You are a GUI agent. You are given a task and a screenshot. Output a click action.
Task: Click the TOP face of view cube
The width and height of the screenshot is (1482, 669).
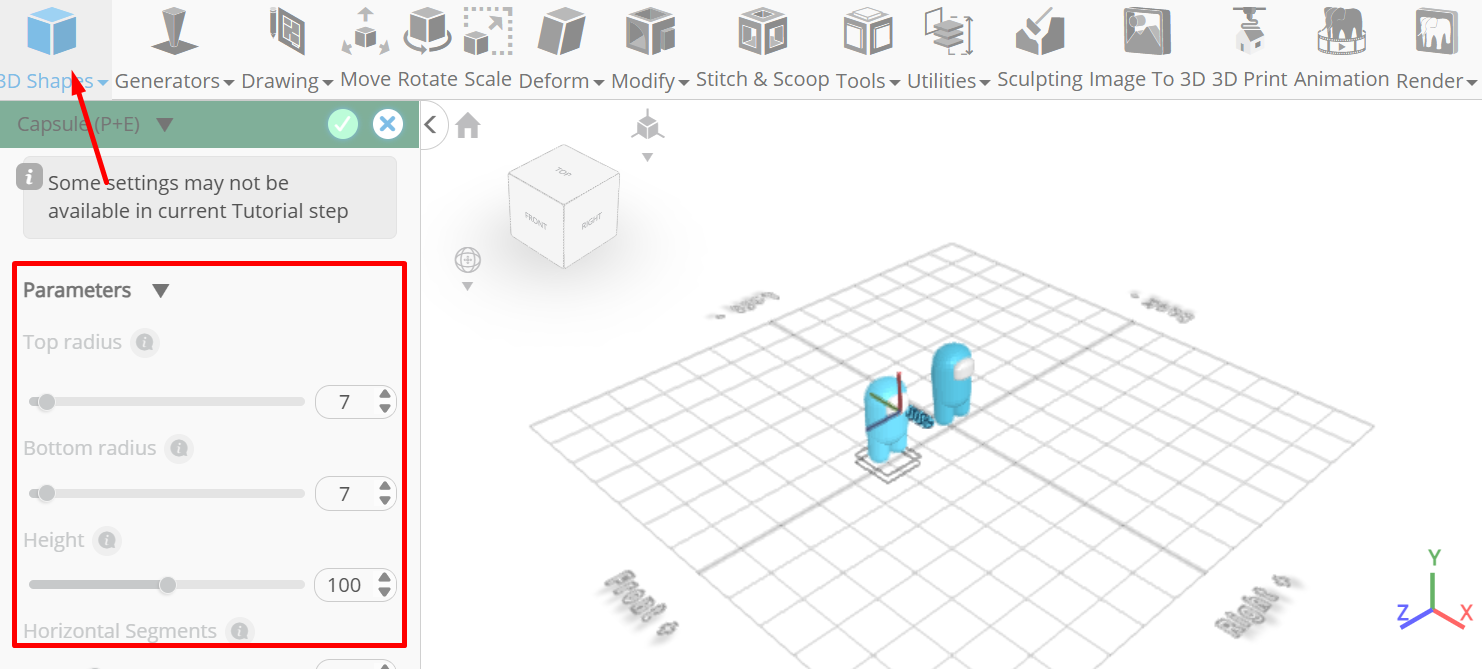pyautogui.click(x=564, y=171)
